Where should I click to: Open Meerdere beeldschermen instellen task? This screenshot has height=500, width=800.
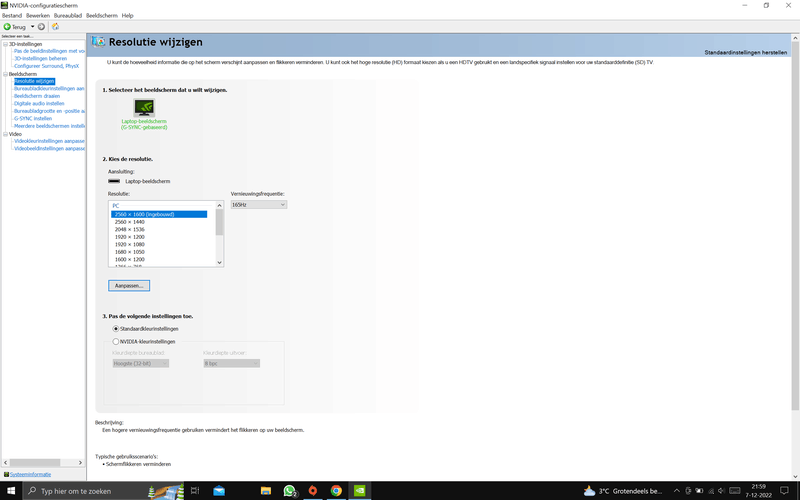tap(49, 126)
